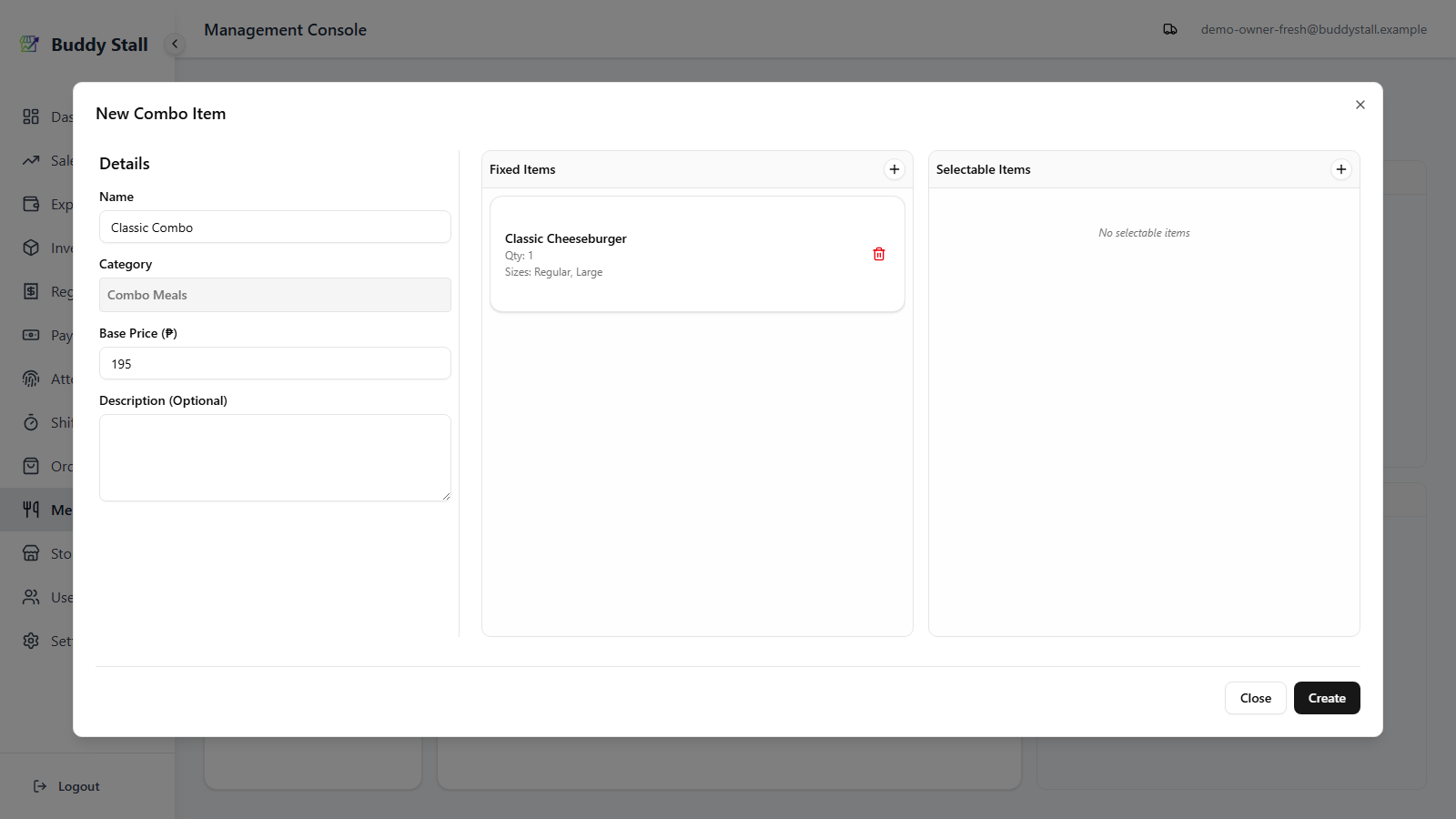Click the Create button
This screenshot has width=1456, height=819.
pos(1327,698)
